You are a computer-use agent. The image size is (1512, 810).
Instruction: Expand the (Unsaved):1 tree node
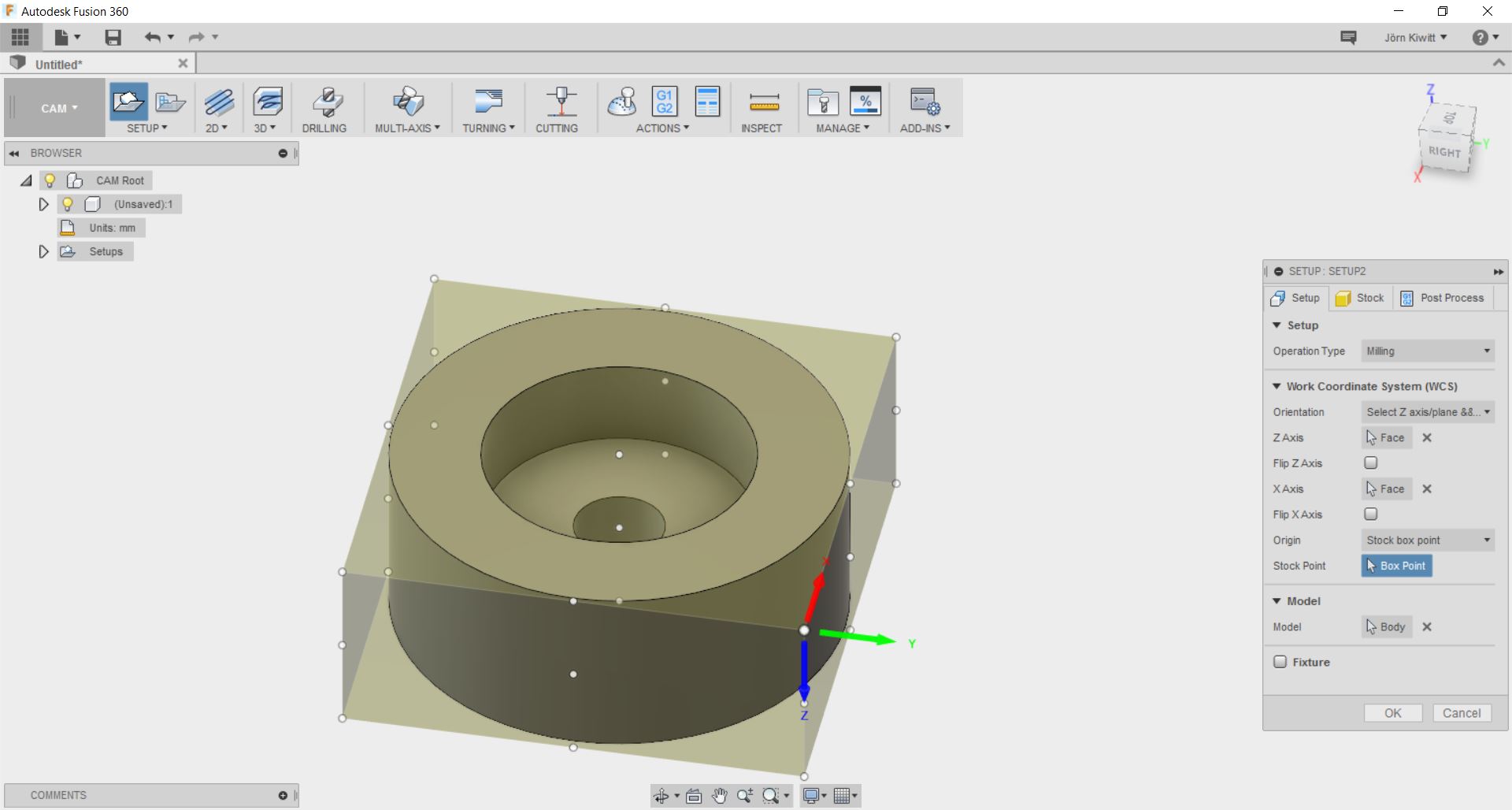click(x=44, y=204)
